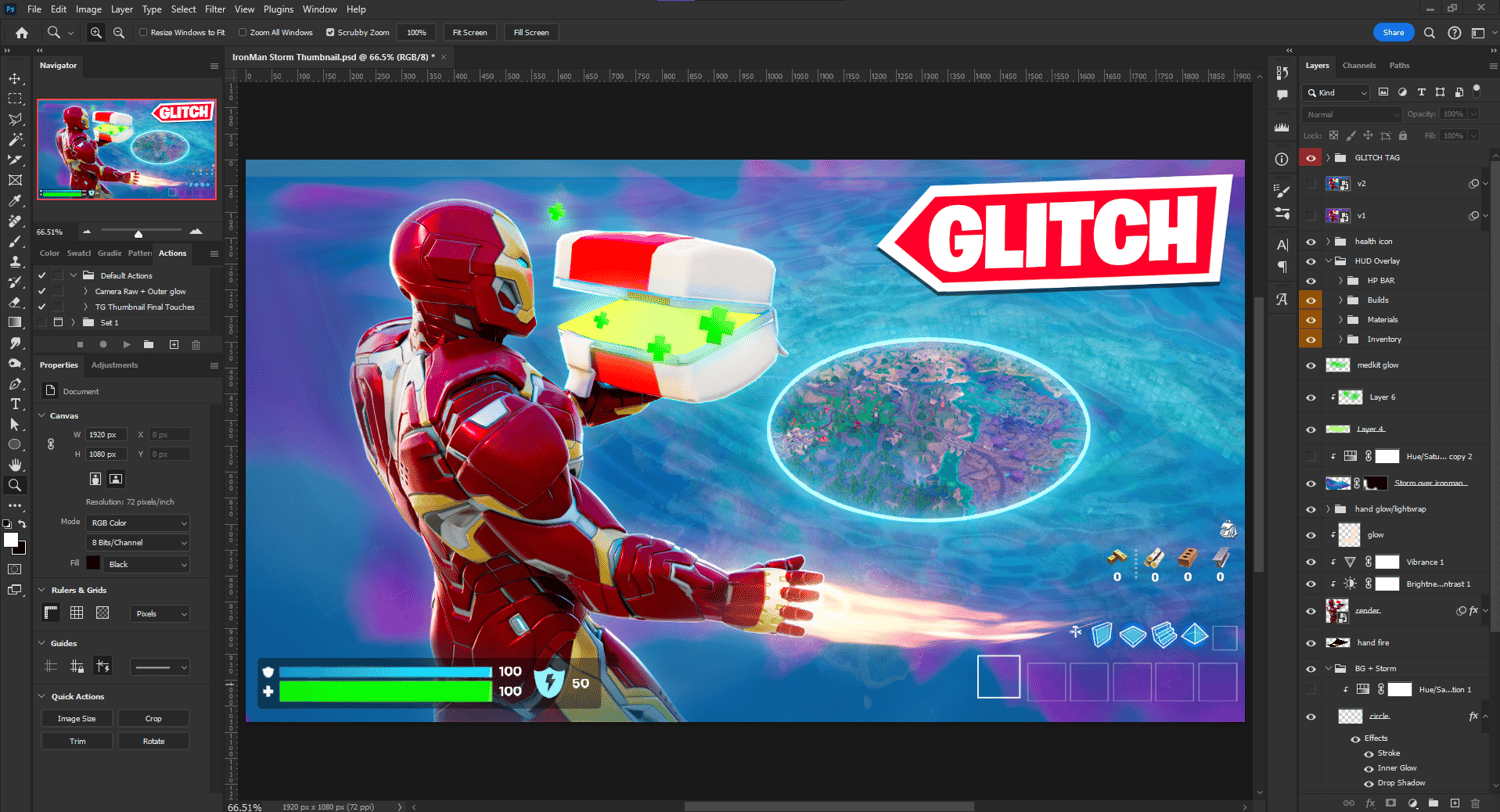Select the Rectangular Marquee tool

pos(15,99)
